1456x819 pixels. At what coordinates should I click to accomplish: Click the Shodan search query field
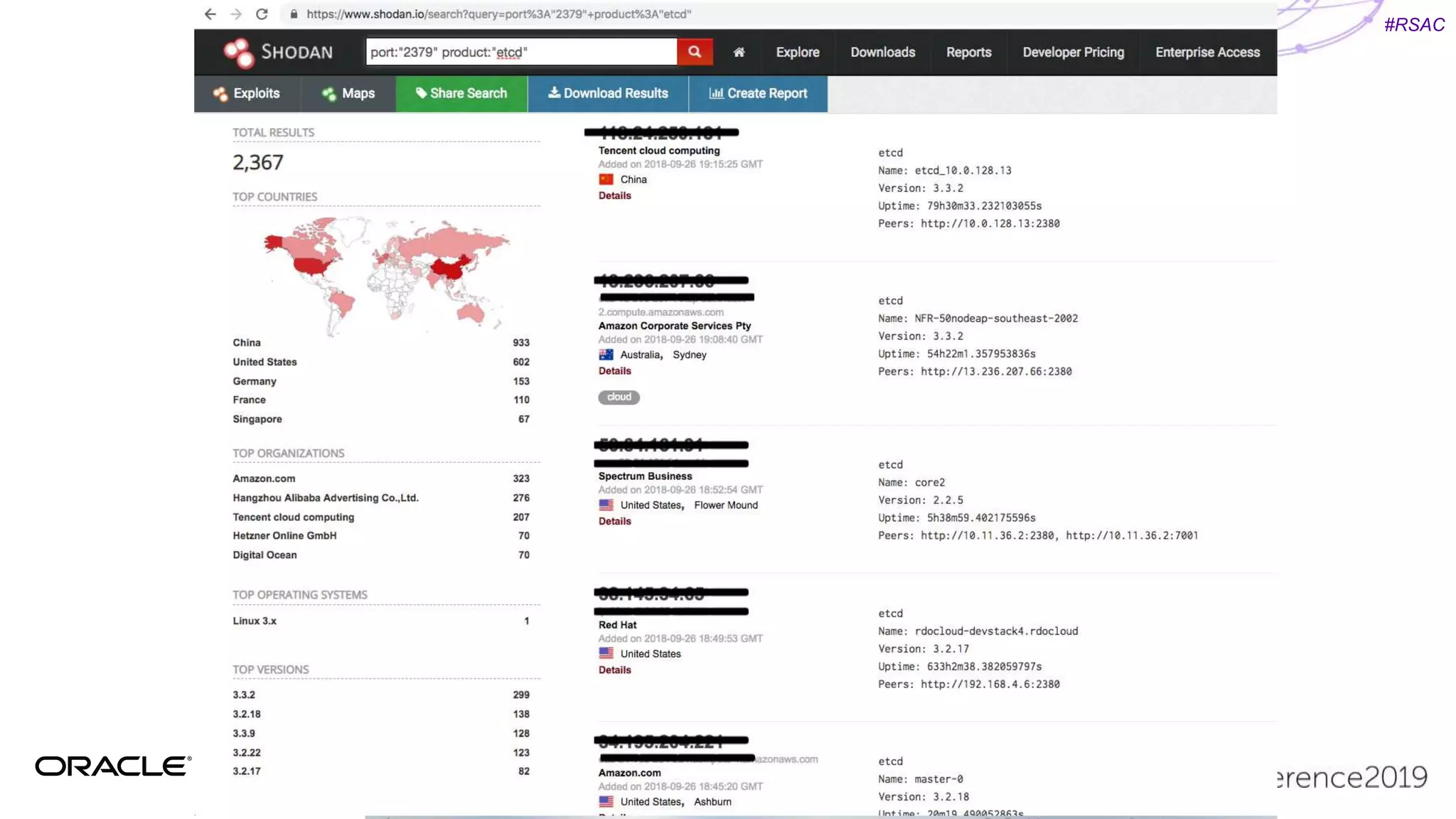click(521, 52)
